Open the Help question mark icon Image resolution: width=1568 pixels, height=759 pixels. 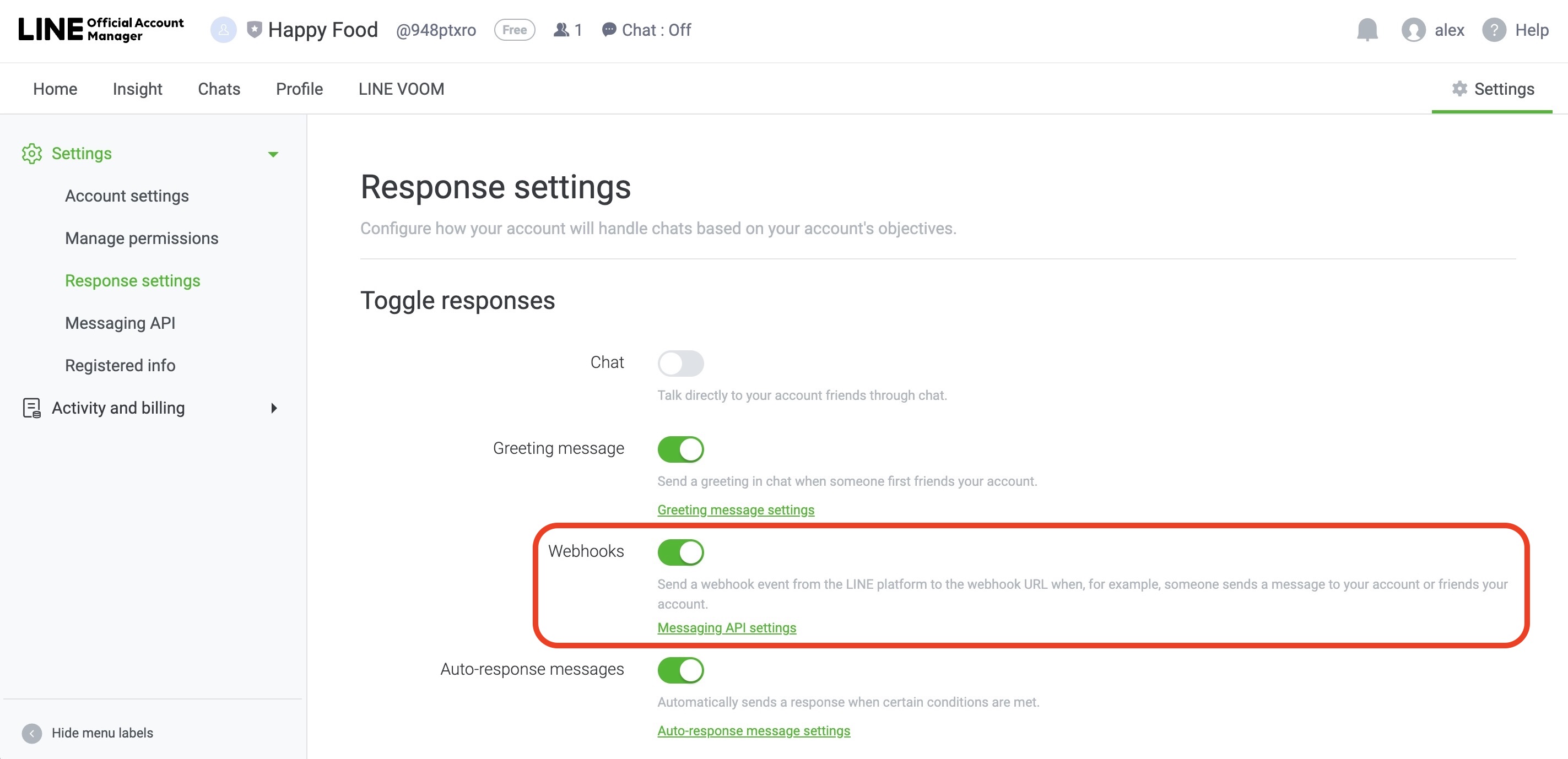[1494, 30]
